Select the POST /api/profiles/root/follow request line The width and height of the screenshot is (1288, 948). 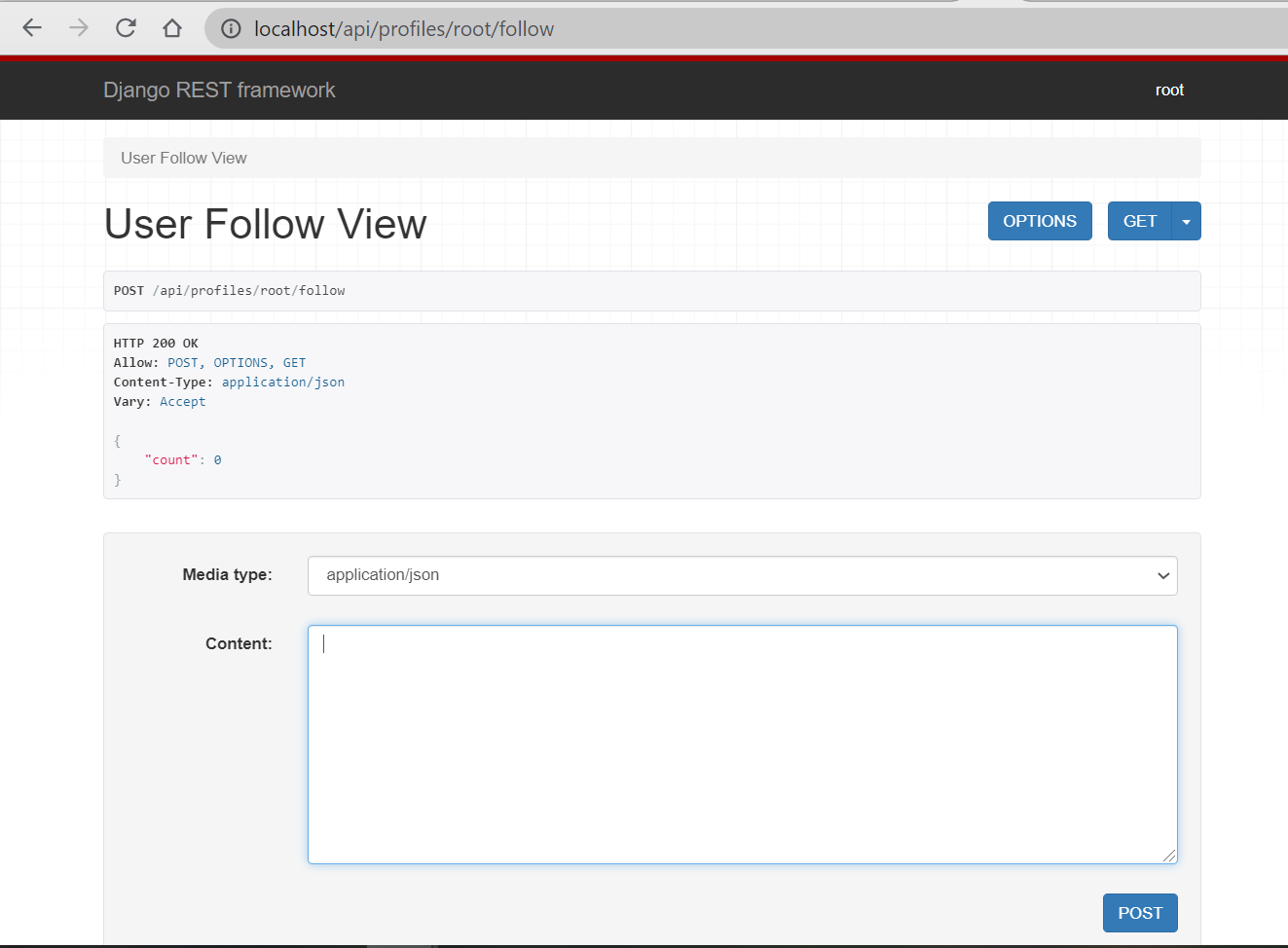click(x=229, y=291)
